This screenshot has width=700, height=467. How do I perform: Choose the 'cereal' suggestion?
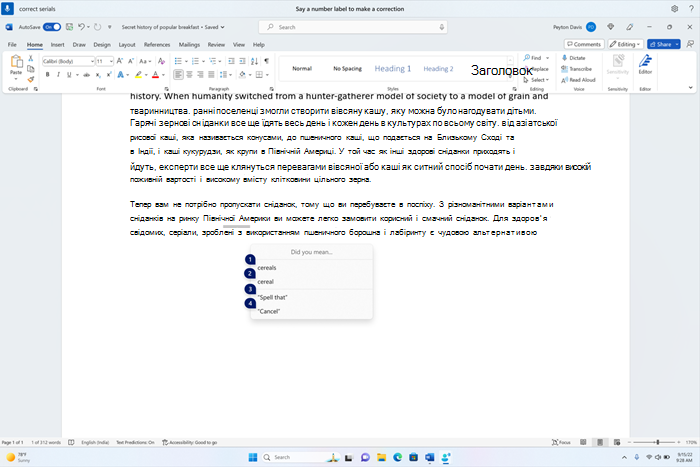coord(311,282)
